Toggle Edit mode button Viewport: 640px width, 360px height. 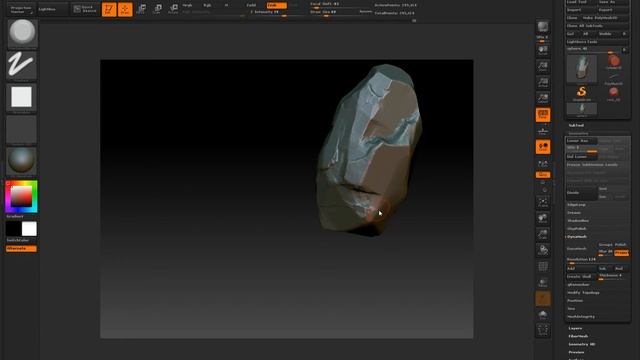(109, 9)
